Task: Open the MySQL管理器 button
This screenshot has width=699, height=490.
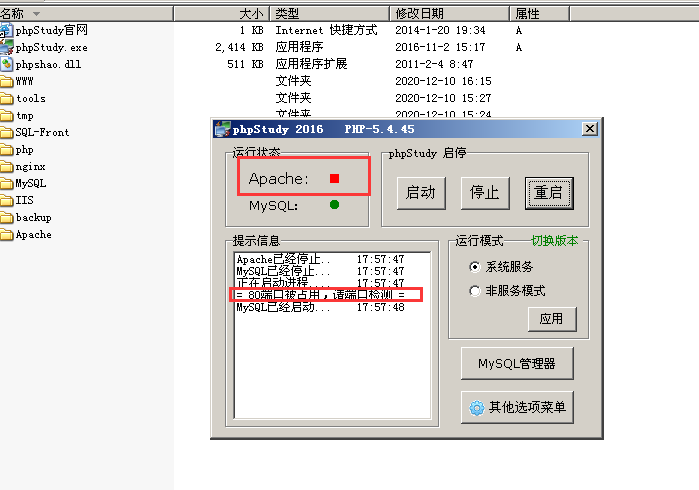Action: 517,363
